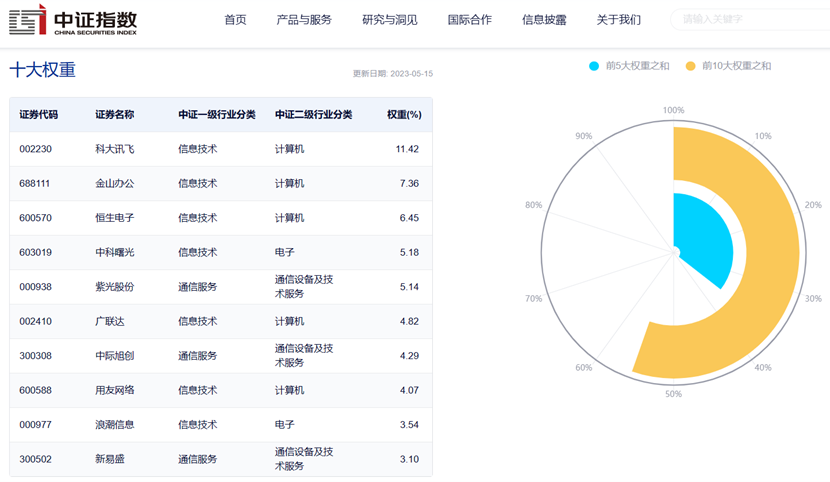Select the 科大讯飞 security name
The image size is (830, 482).
pos(115,149)
